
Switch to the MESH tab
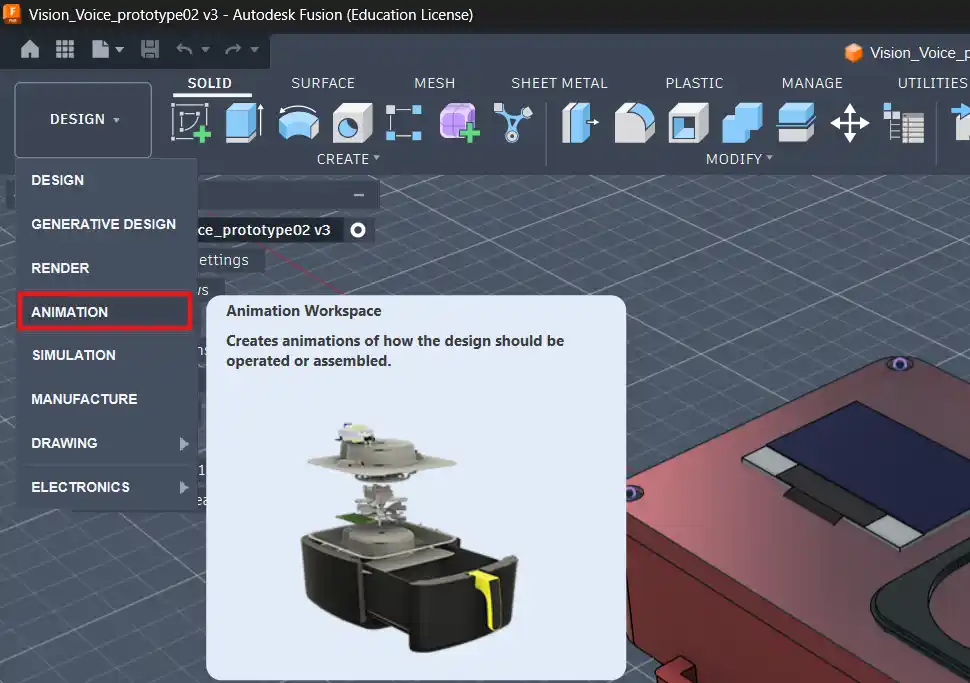[x=434, y=83]
